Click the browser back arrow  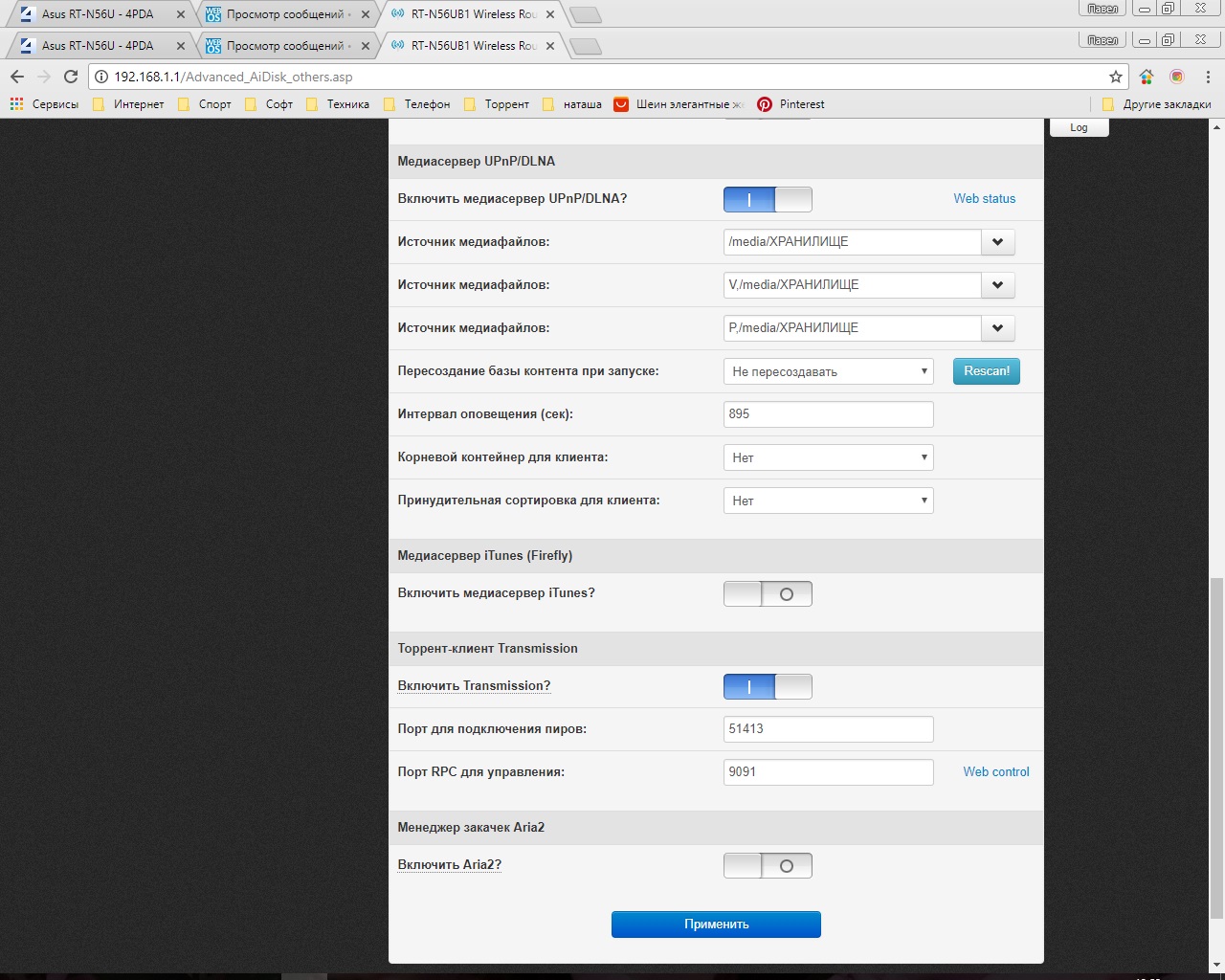click(x=17, y=77)
